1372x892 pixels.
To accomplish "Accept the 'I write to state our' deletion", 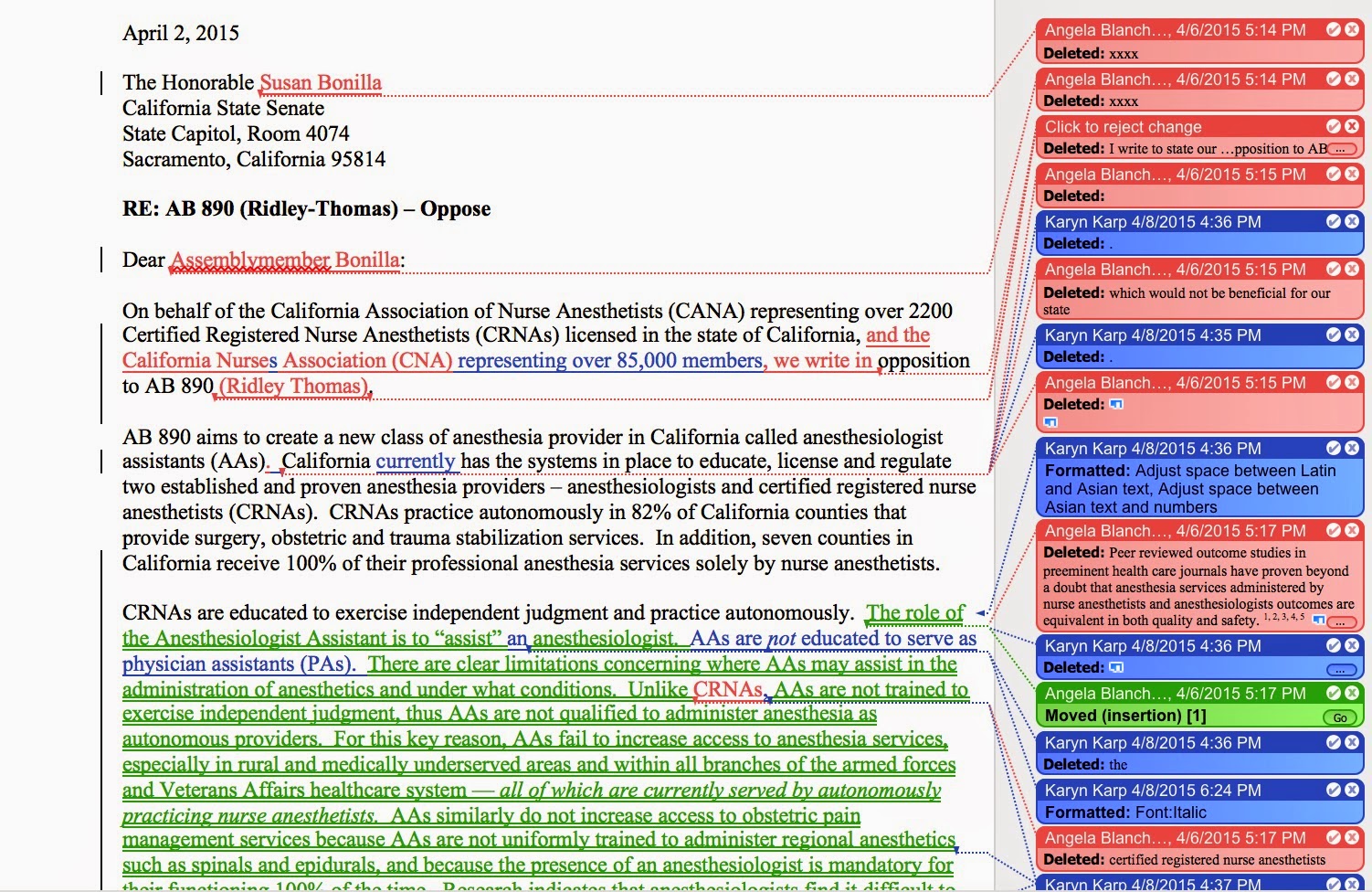I will click(x=1334, y=126).
